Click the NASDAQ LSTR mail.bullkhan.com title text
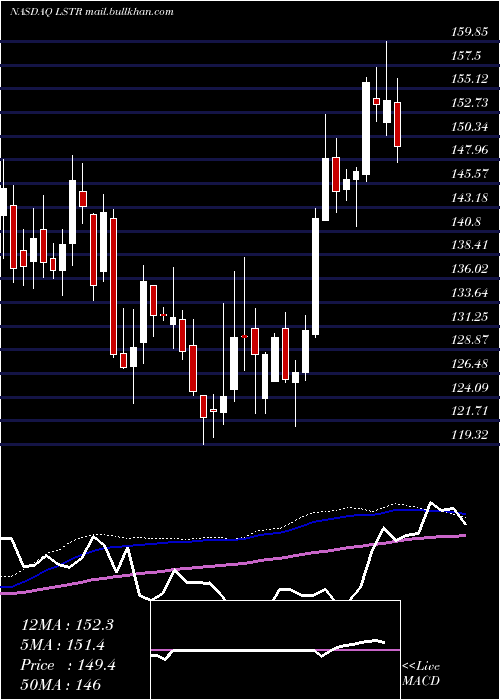Screen dimensions: 500x700 [91, 11]
